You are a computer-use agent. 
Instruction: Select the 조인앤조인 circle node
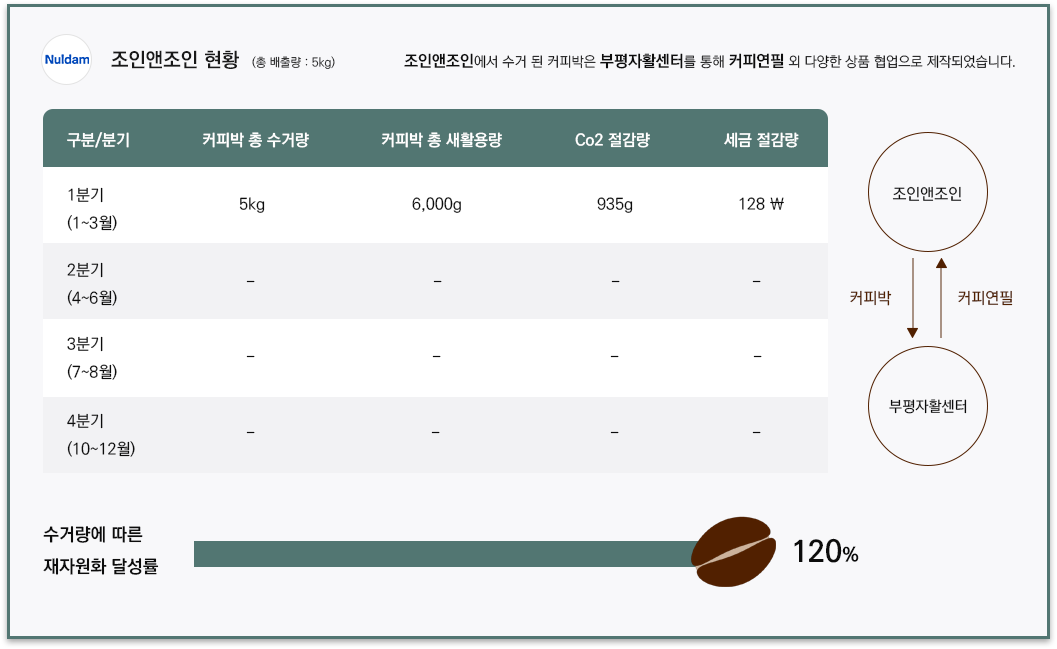(928, 192)
